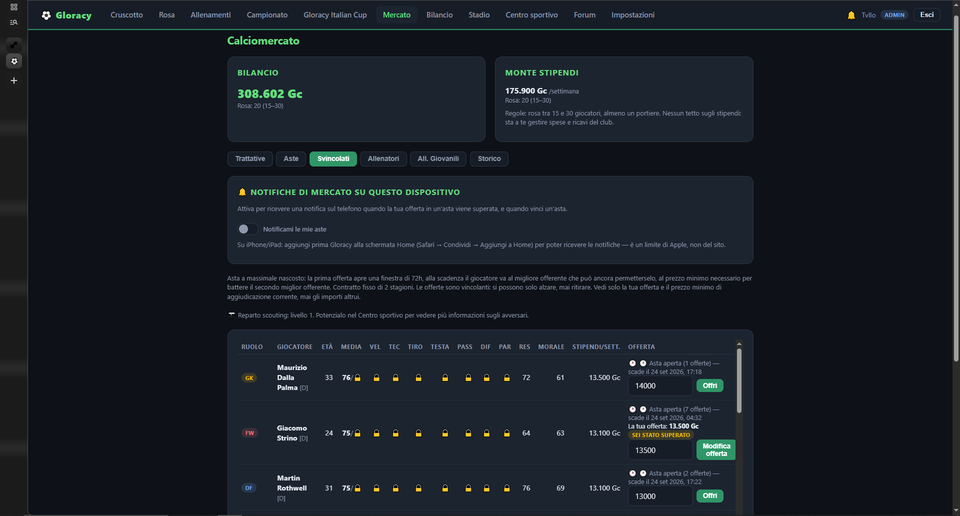This screenshot has width=960, height=516.
Task: Click the PAR lock in Maurizio Dalla Palma row
Action: 506,378
